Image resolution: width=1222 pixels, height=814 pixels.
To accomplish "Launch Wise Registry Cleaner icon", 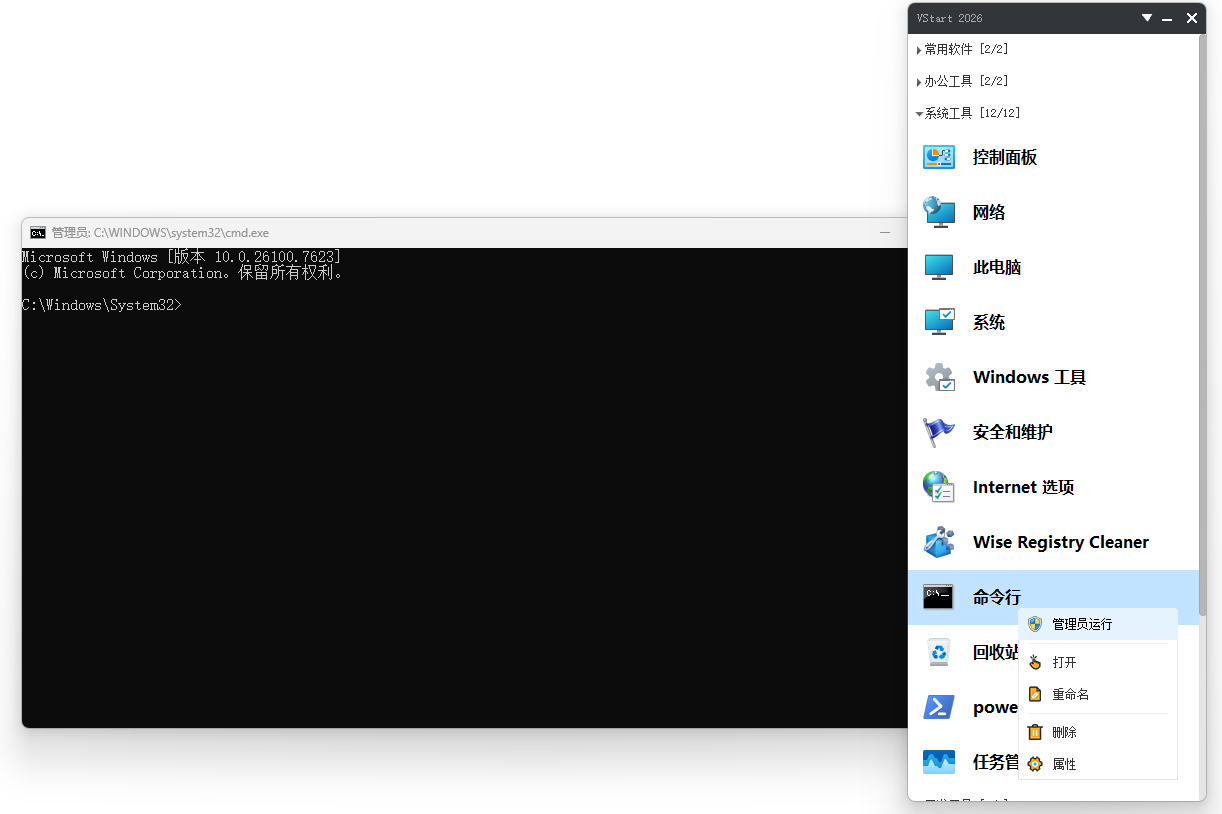I will click(939, 542).
